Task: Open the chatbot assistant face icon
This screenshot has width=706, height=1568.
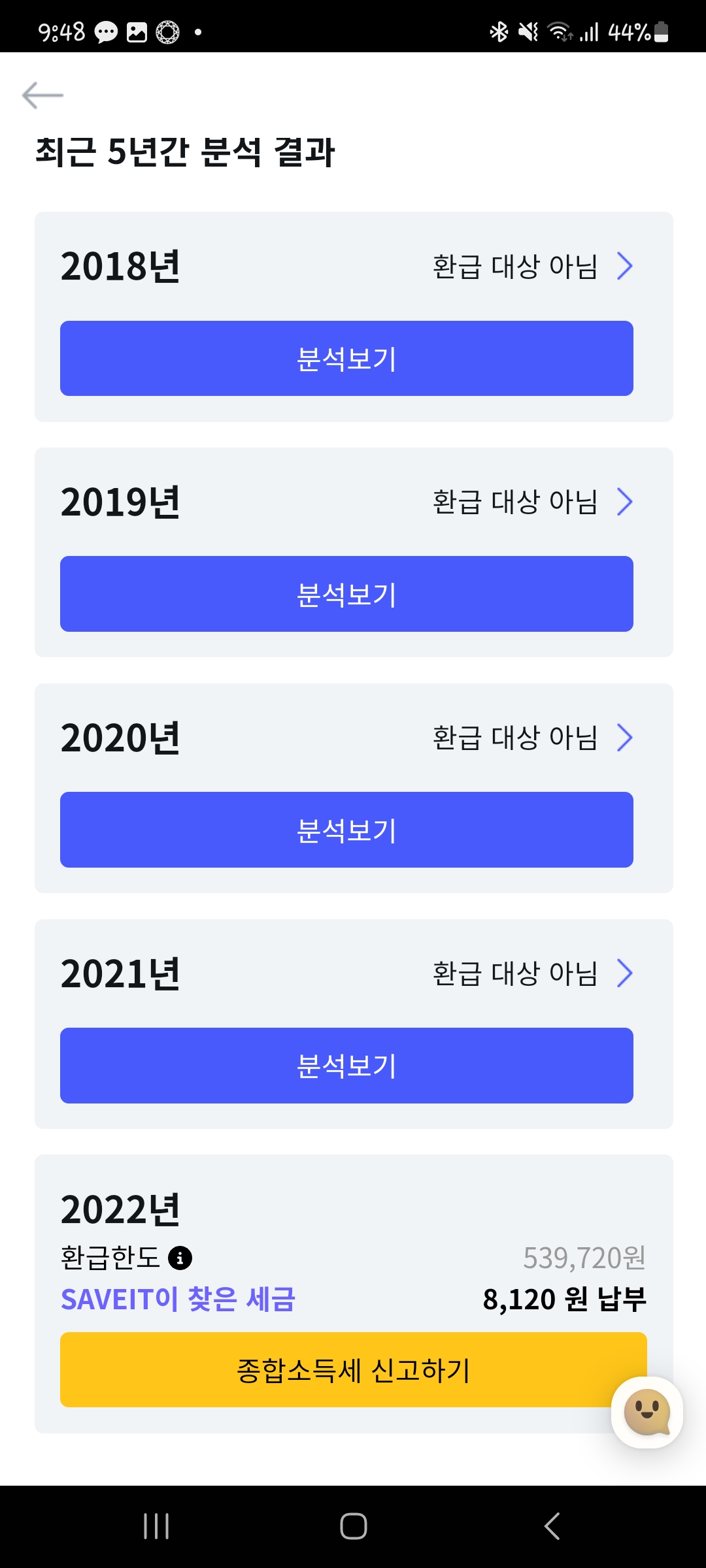Action: (647, 1412)
